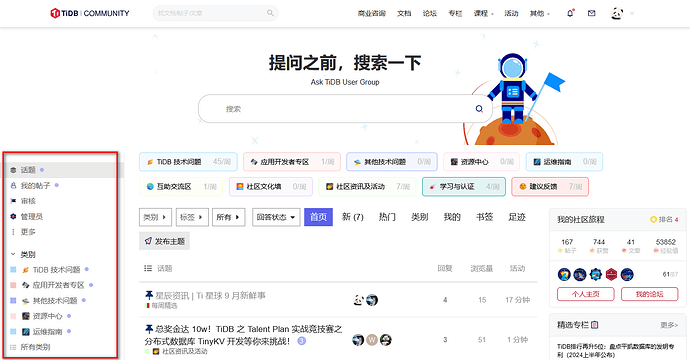Click the pin icon on 星辰资讯 topic
The image size is (690, 360).
point(149,295)
